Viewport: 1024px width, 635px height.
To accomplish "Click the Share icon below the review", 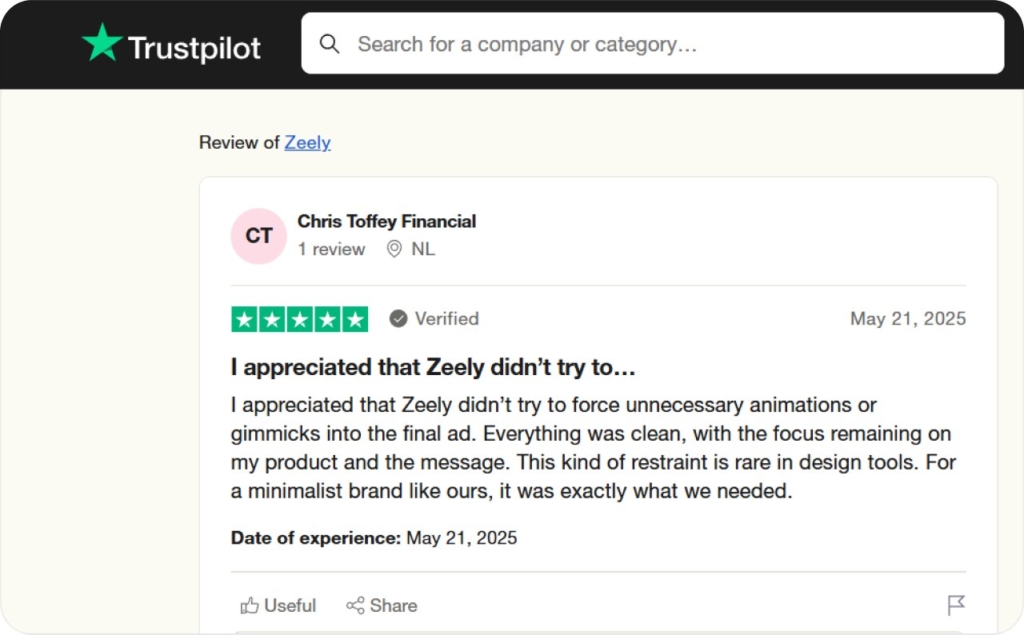I will pos(355,606).
